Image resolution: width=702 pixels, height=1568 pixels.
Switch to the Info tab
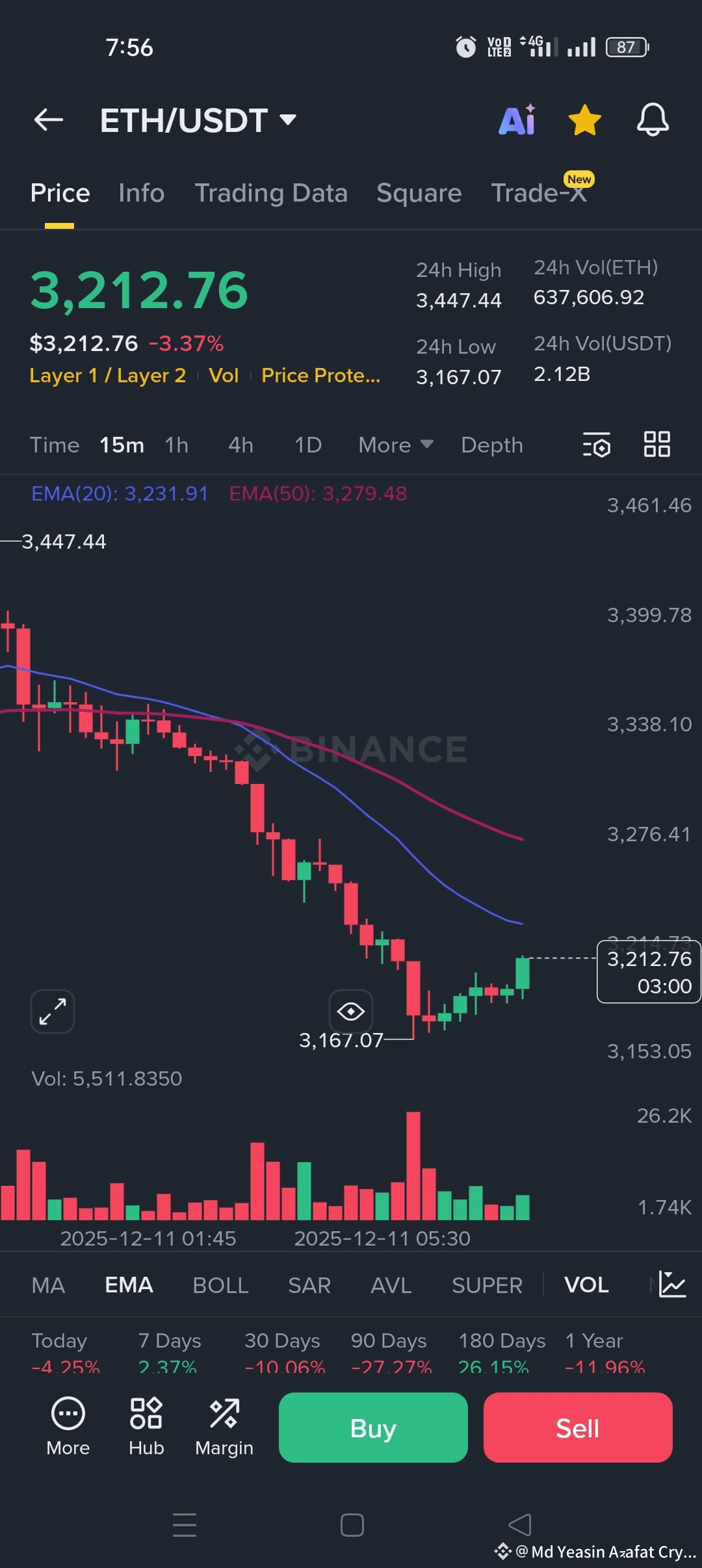coord(141,193)
